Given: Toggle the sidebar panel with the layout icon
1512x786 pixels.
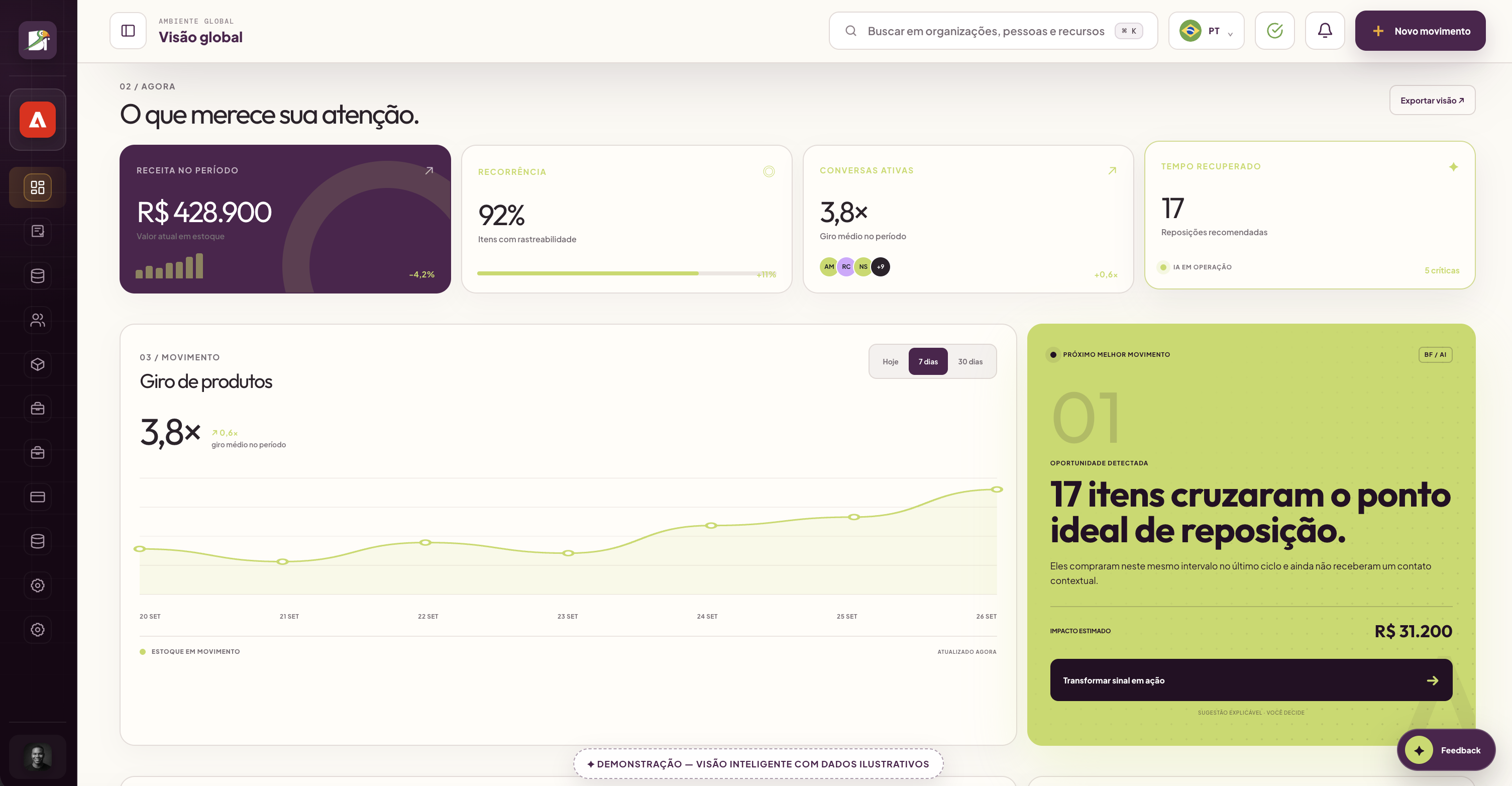Looking at the screenshot, I should point(128,31).
